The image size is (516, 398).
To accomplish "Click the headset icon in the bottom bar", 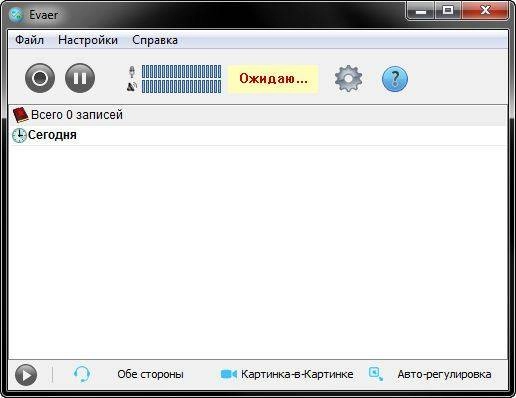I will tap(82, 374).
